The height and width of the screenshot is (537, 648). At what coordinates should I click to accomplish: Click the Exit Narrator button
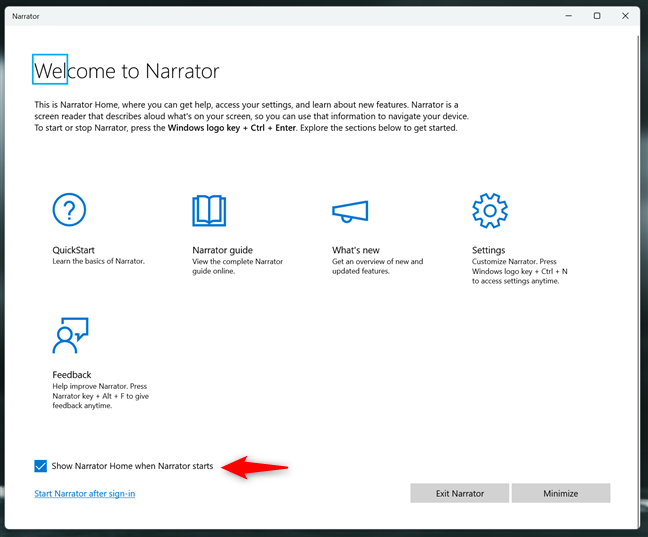coord(460,493)
